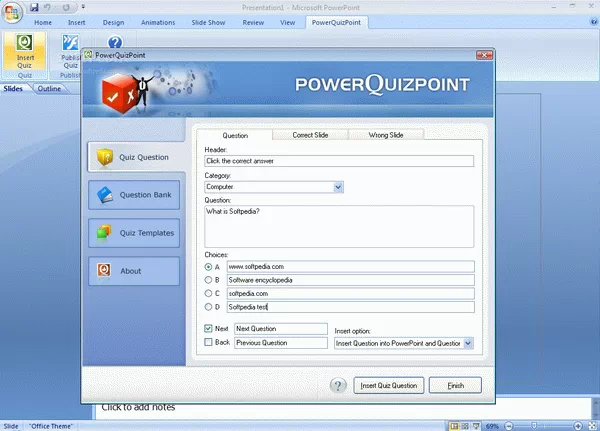Adjust the zoom slider handle
The image size is (600, 431).
[534, 426]
